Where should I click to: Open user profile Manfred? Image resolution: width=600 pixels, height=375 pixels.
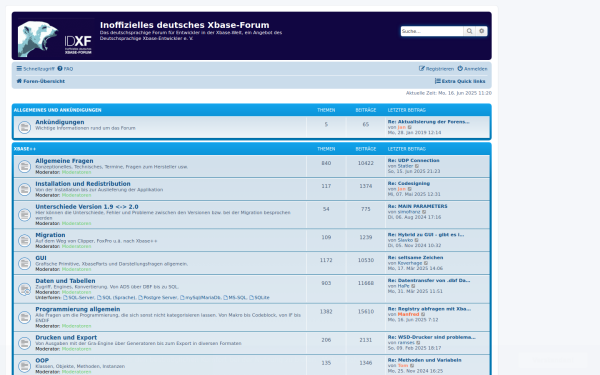click(x=409, y=315)
